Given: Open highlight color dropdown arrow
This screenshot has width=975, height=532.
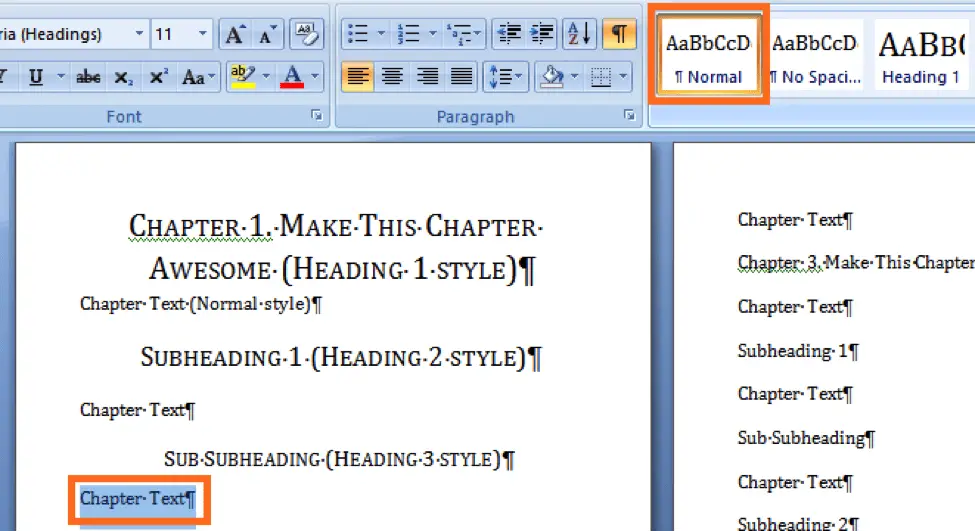Looking at the screenshot, I should click(266, 76).
